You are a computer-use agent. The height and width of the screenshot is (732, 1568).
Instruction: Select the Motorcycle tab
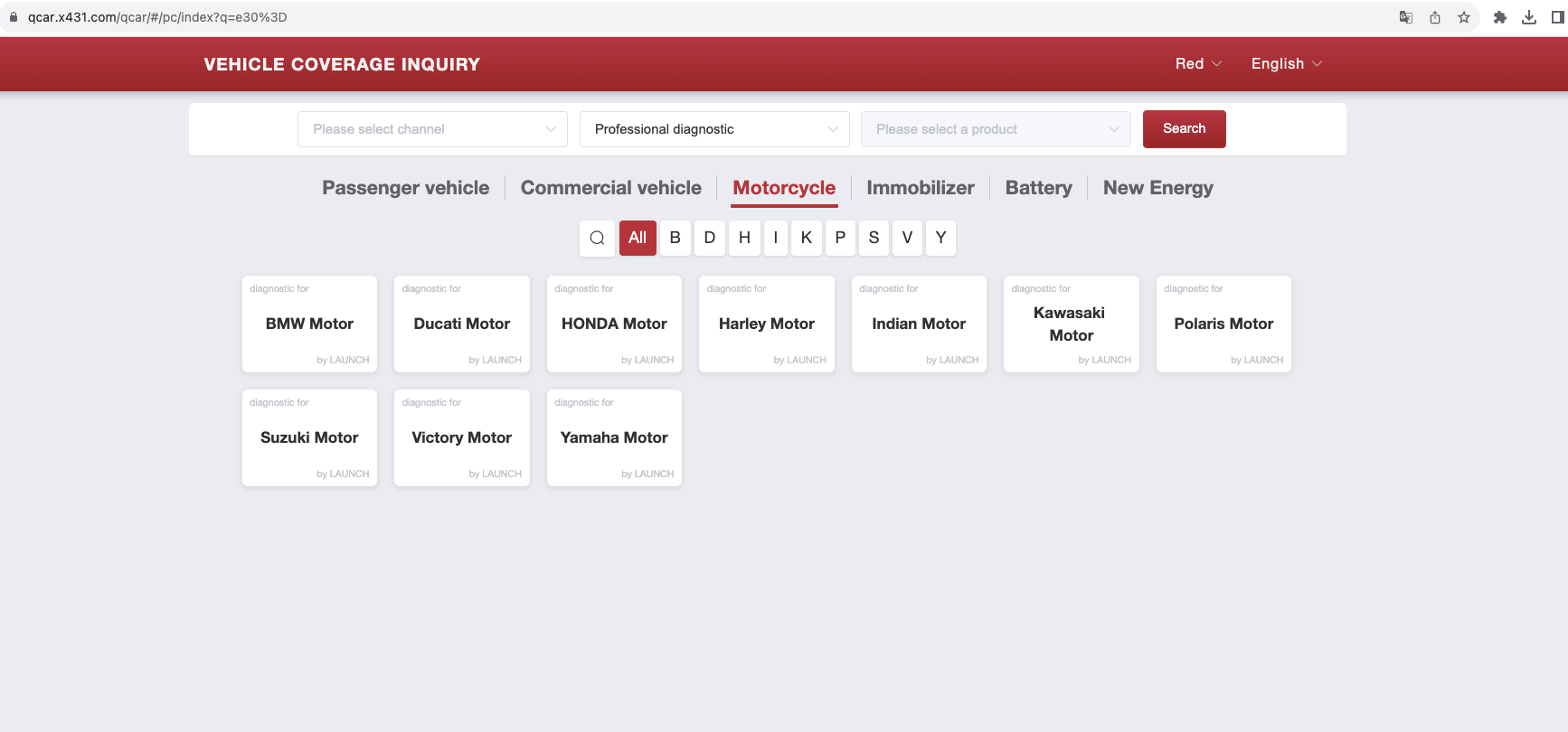(x=784, y=188)
